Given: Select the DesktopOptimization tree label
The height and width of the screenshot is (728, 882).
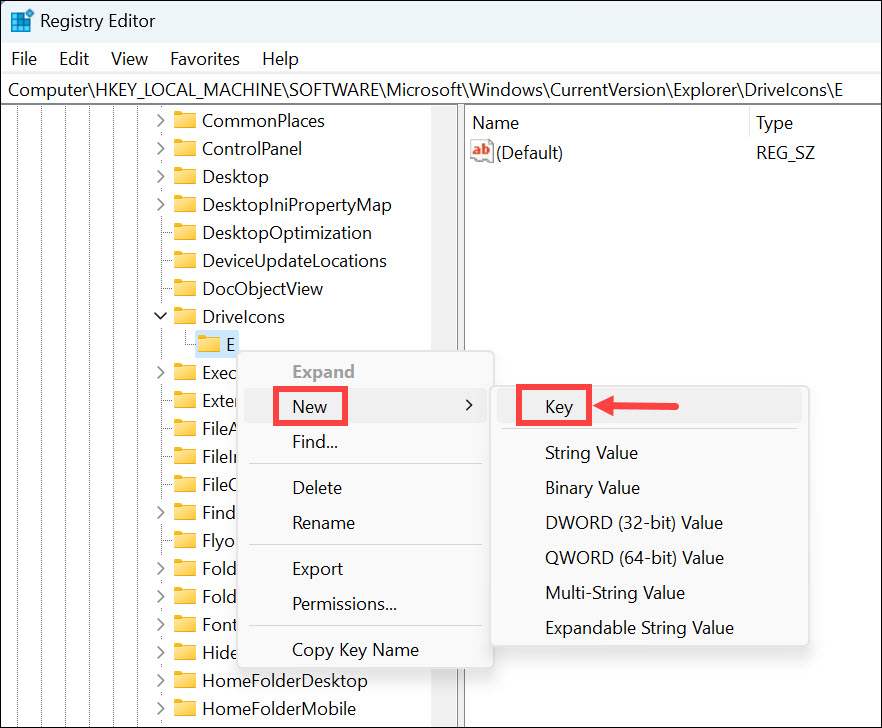Looking at the screenshot, I should click(287, 232).
